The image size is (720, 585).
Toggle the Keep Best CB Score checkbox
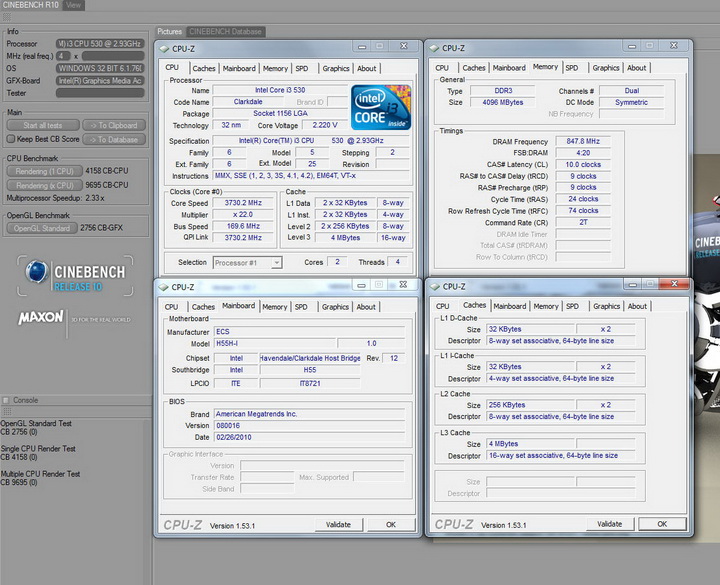pos(11,138)
